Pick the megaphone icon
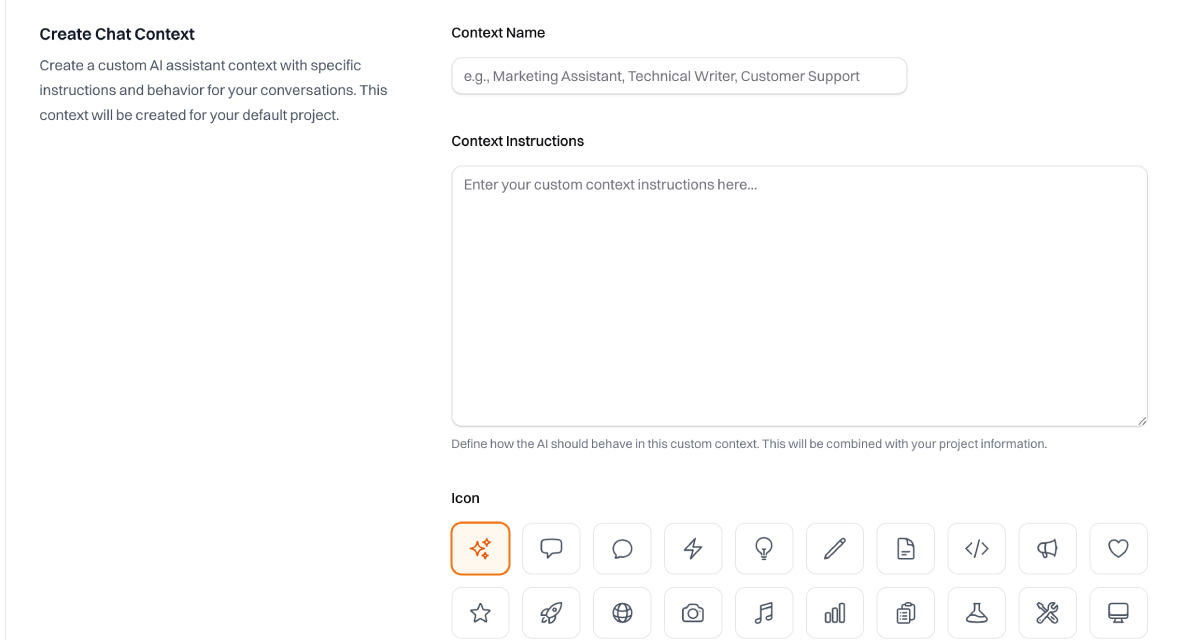1200x640 pixels. coord(1047,548)
